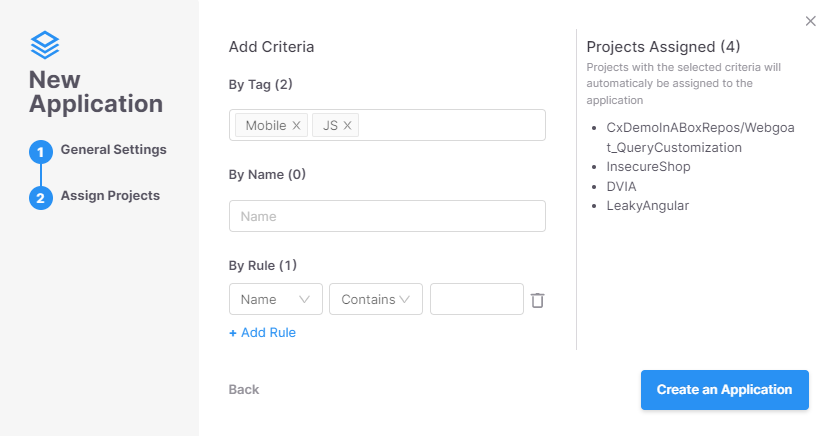Open the Contains operator dropdown
This screenshot has width=835, height=436.
point(376,299)
